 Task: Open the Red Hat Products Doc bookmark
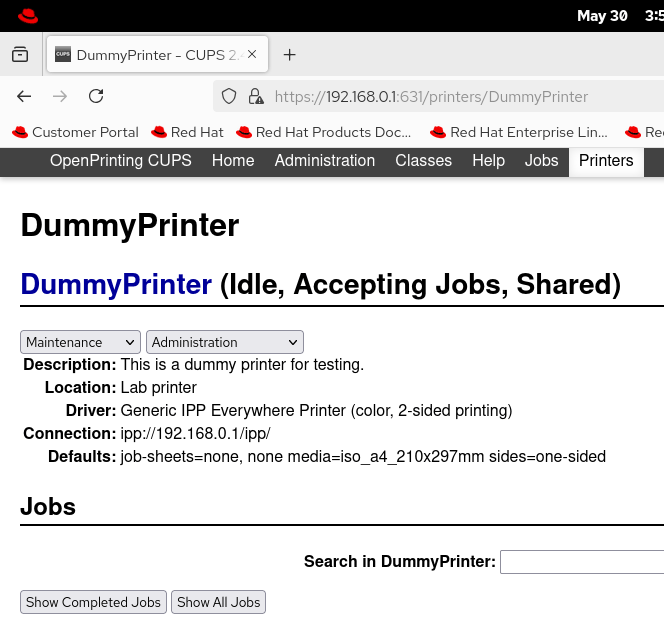coord(324,133)
